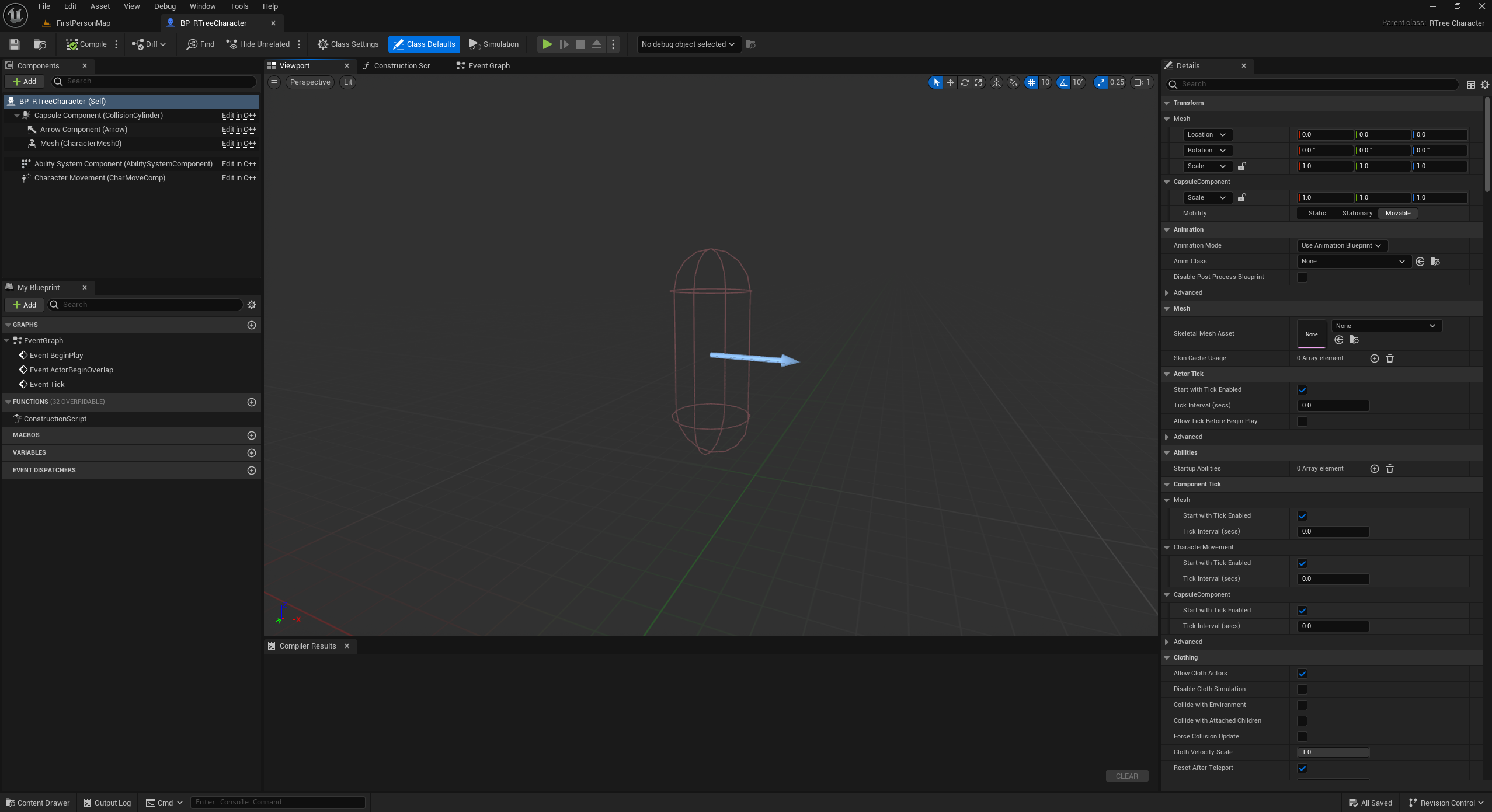Activate translate gizmo tool in viewport

pos(950,82)
